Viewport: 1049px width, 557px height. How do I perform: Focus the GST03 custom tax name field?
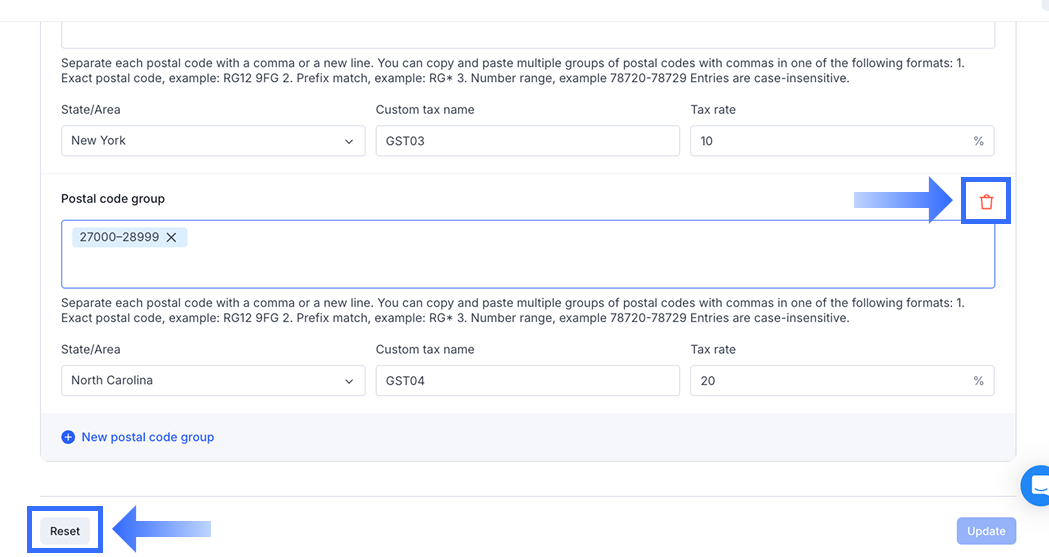pyautogui.click(x=527, y=141)
